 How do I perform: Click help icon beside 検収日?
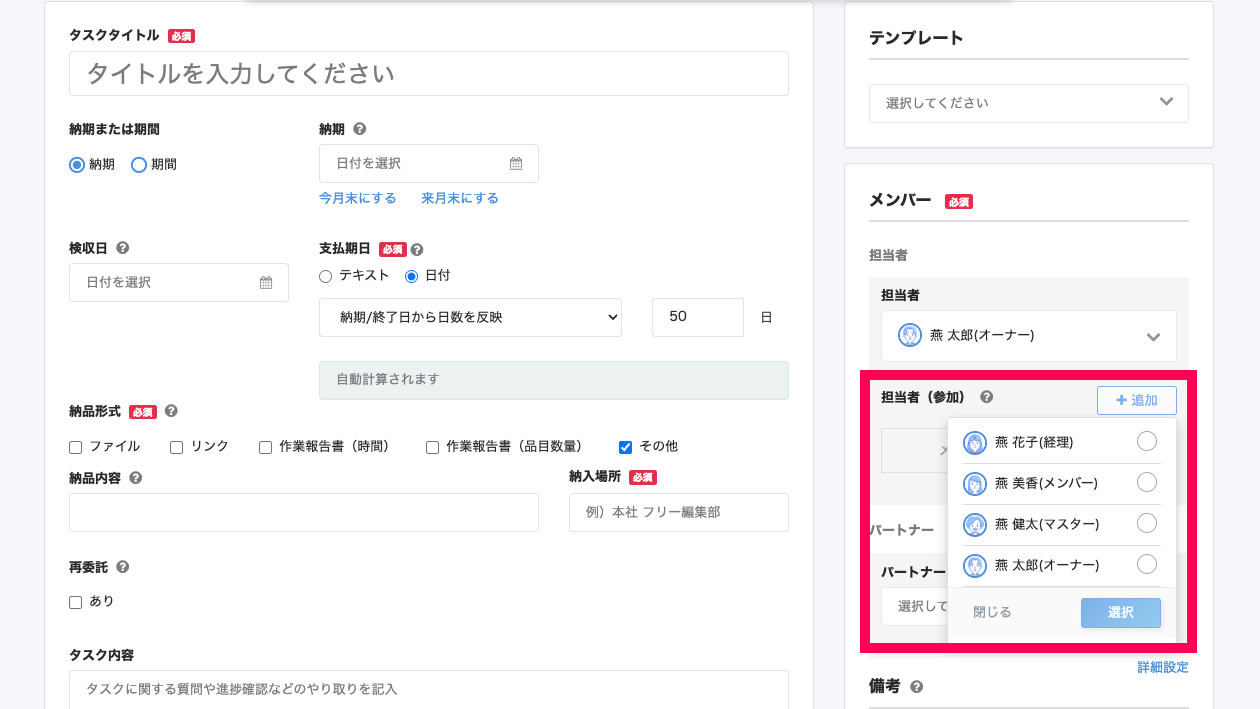point(122,248)
